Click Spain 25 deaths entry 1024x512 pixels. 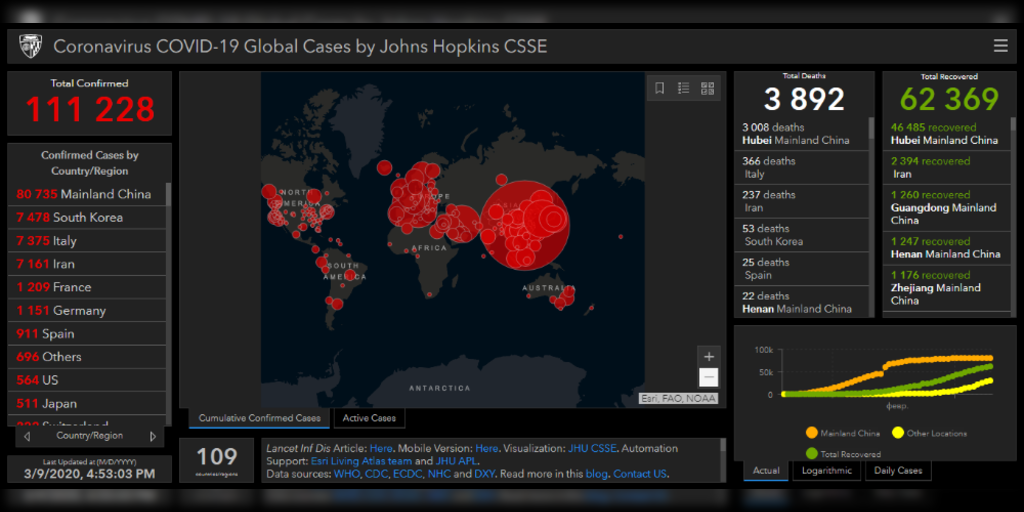coord(802,268)
